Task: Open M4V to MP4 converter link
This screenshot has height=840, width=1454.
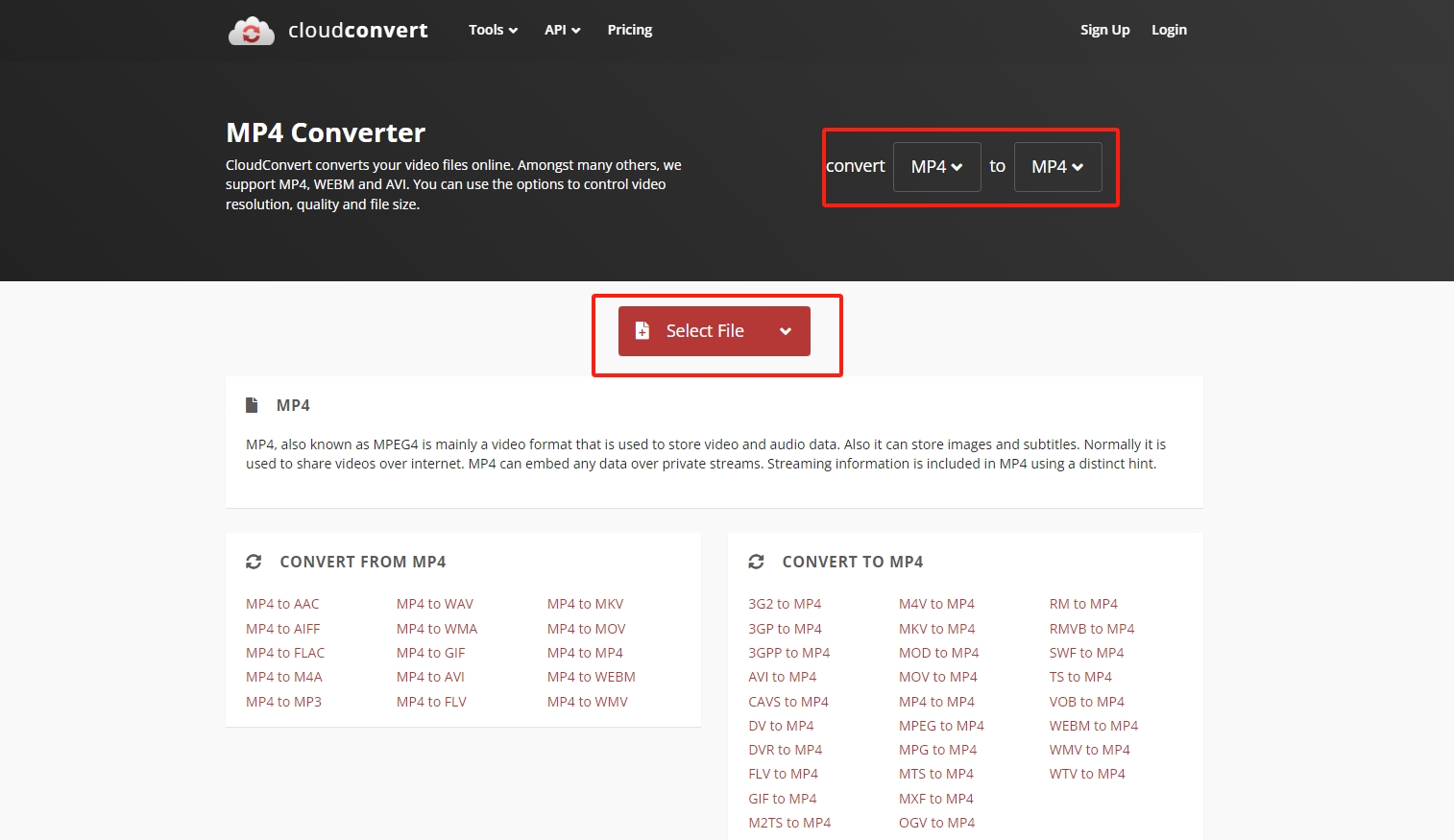Action: pyautogui.click(x=936, y=604)
